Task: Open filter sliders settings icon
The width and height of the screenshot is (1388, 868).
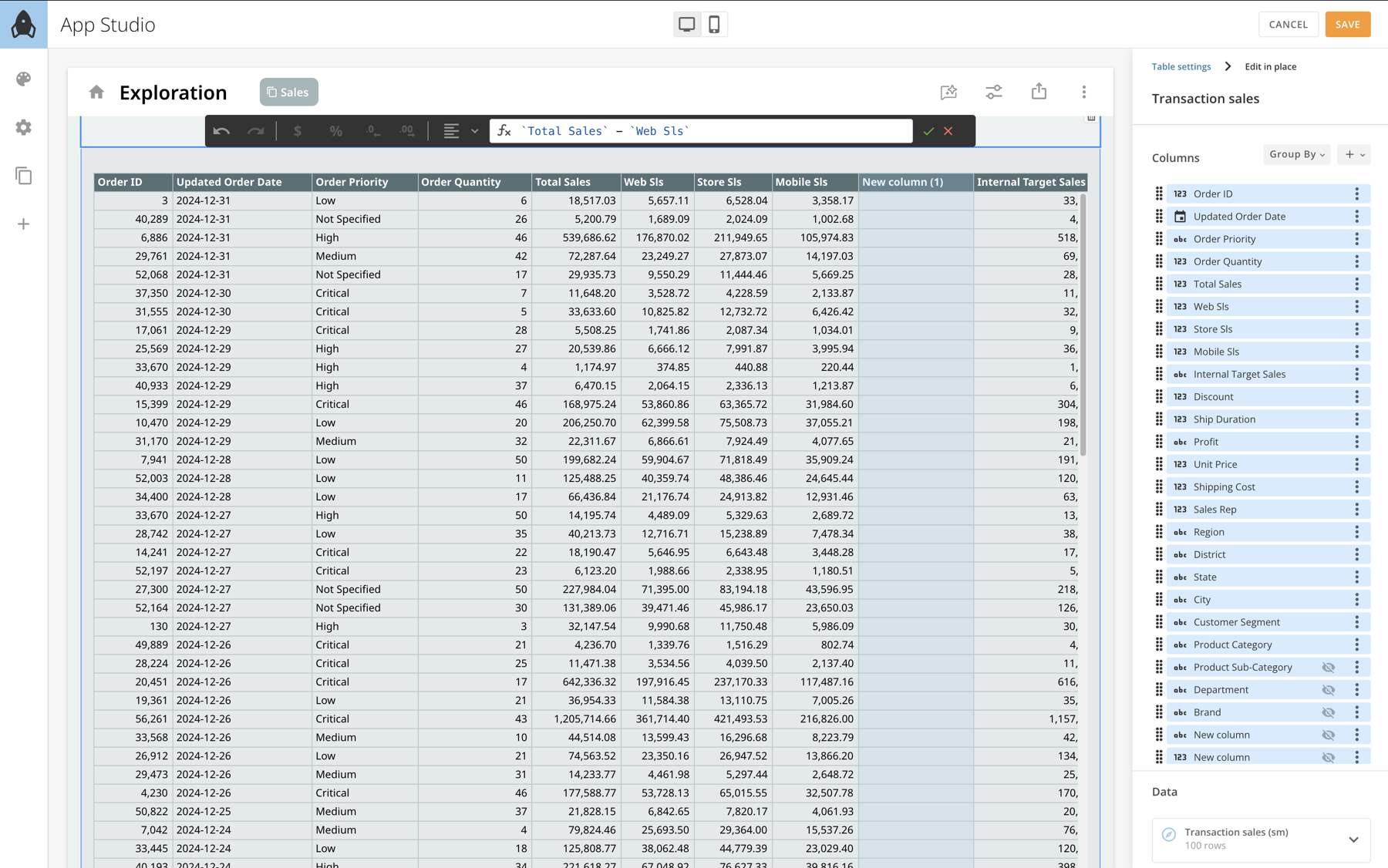Action: click(994, 92)
